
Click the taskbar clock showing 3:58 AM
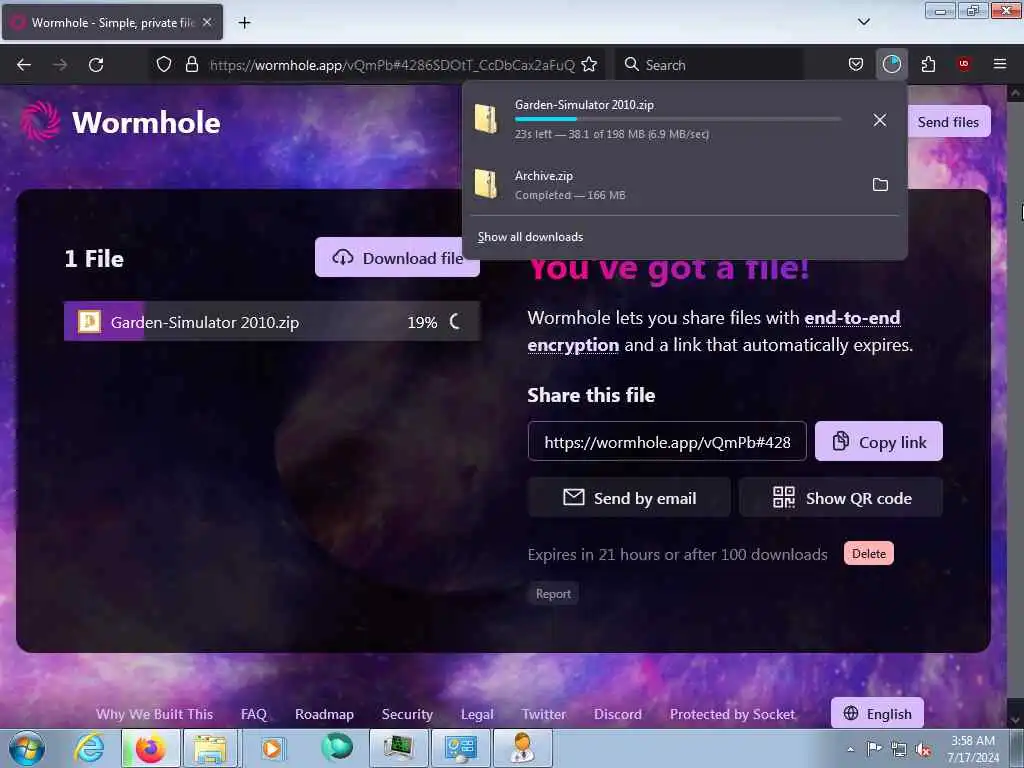pos(973,749)
